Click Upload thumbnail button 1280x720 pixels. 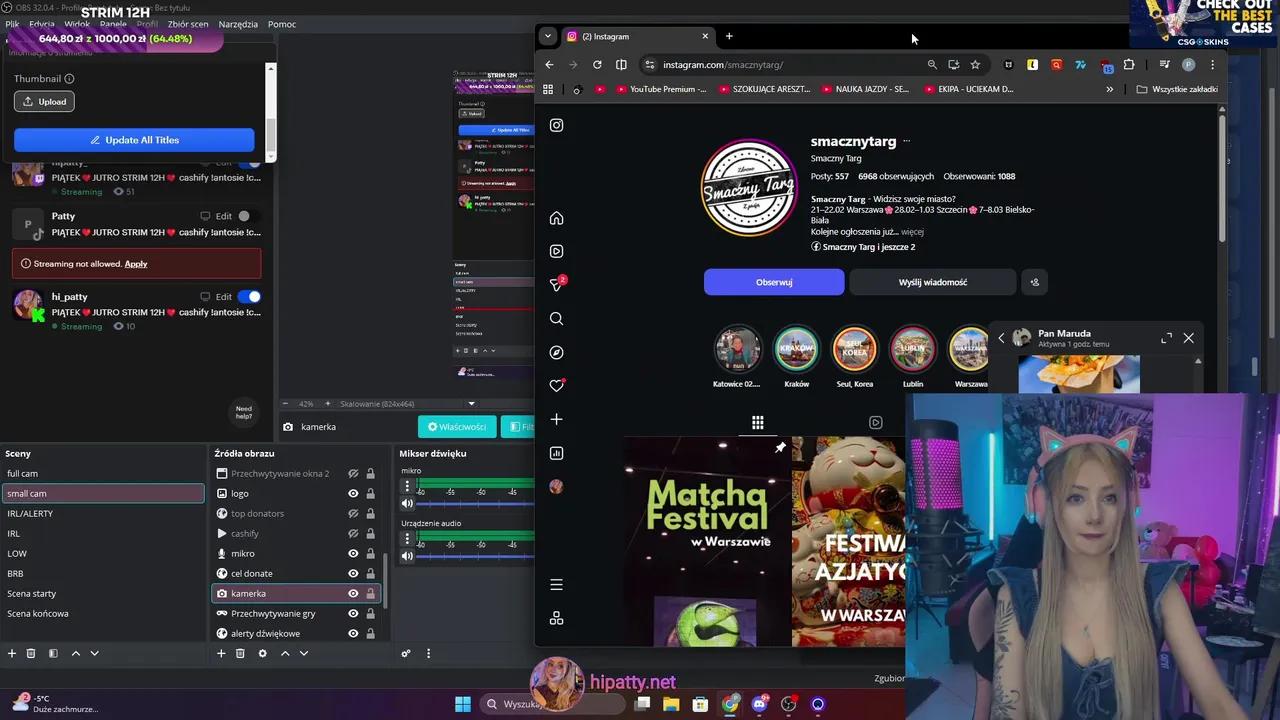point(44,101)
